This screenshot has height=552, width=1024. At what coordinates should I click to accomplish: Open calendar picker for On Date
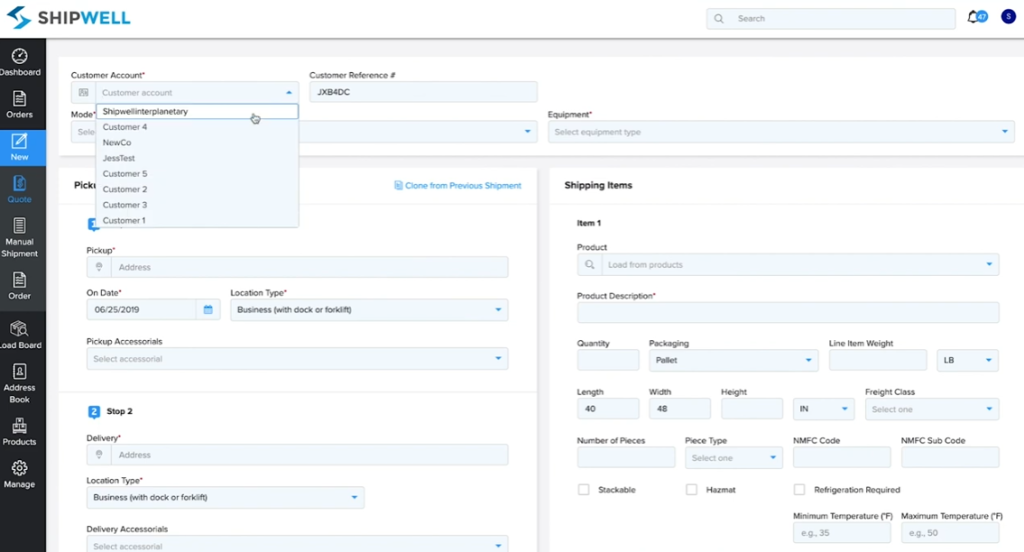tap(208, 310)
